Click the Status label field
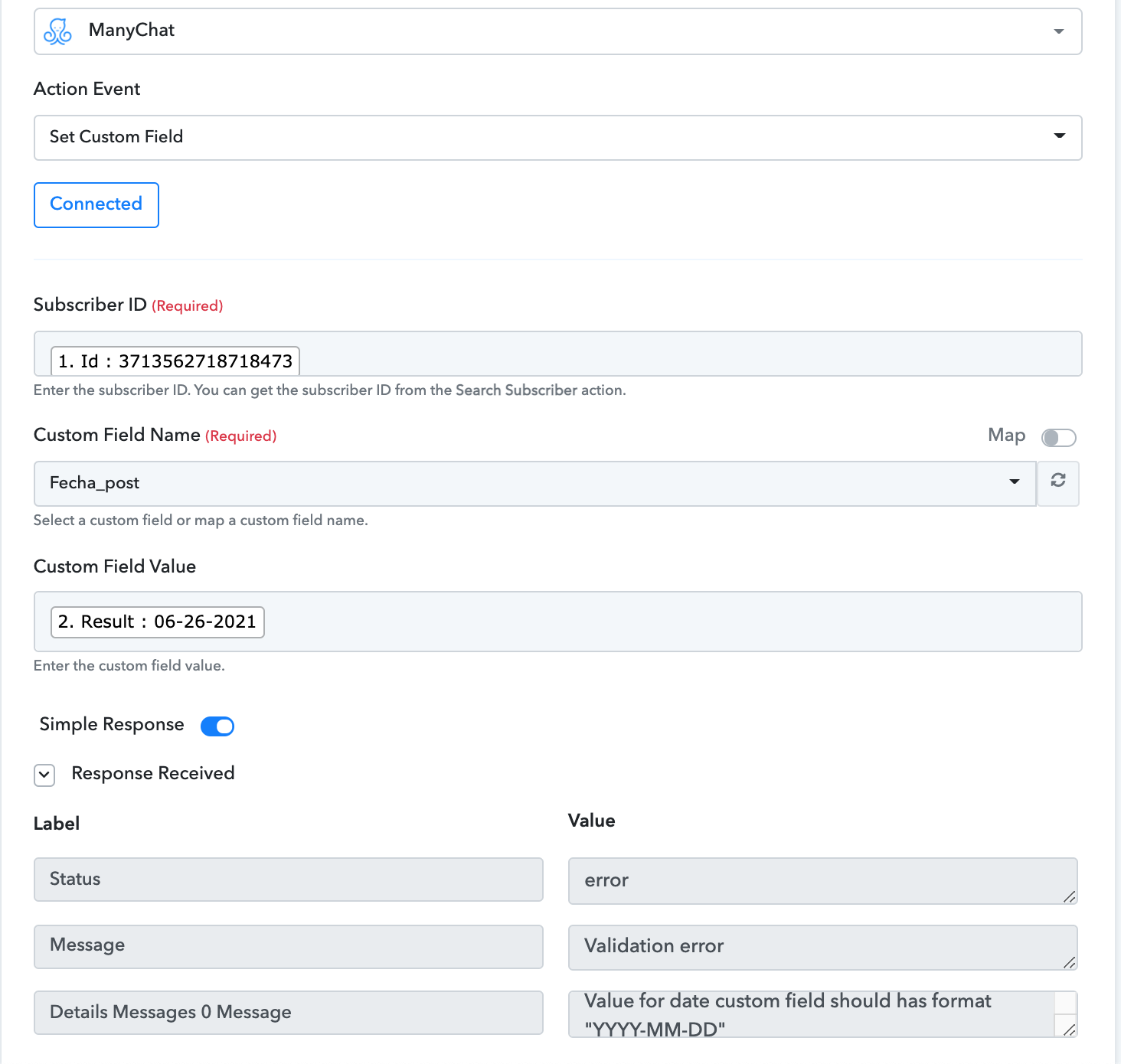1121x1064 pixels. click(289, 880)
